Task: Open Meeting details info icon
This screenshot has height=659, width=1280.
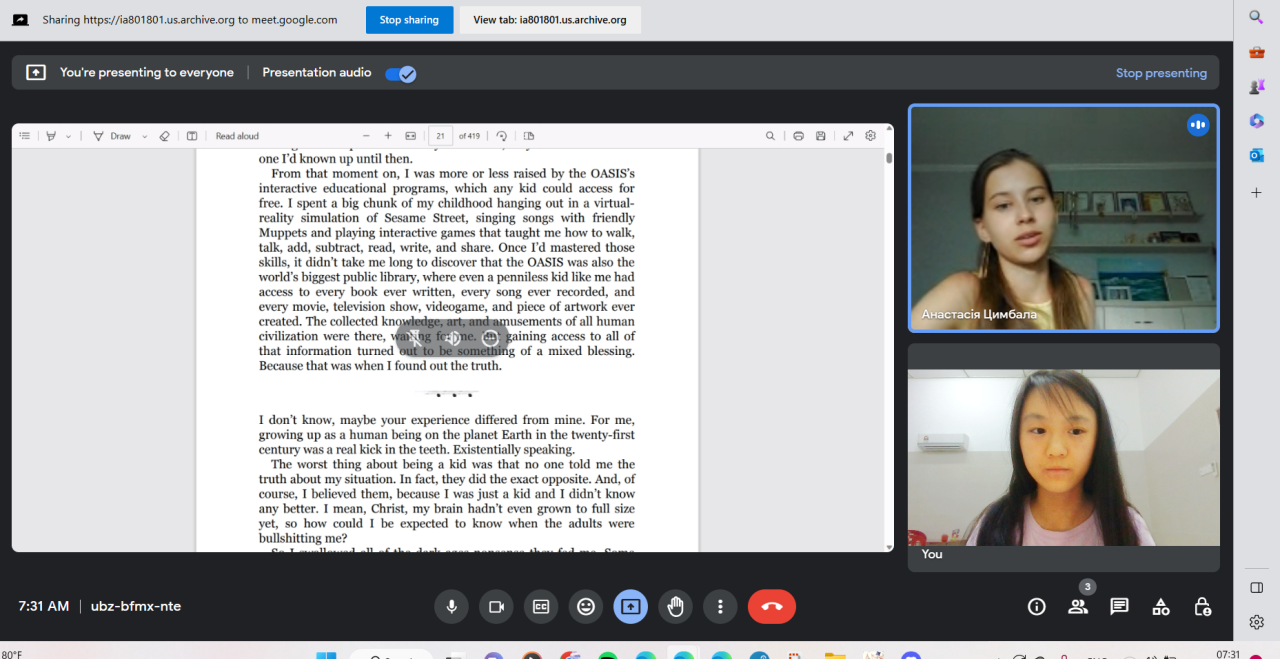Action: coord(1037,606)
